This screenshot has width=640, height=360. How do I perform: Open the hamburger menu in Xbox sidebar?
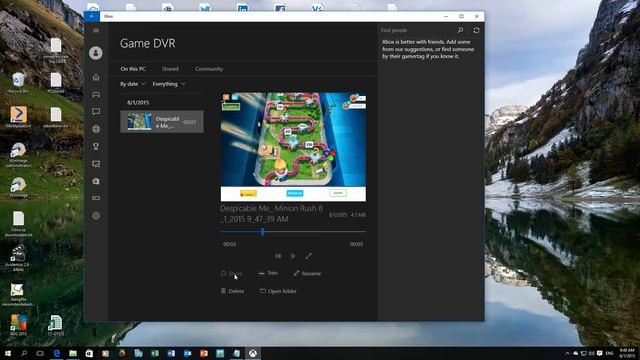point(96,30)
